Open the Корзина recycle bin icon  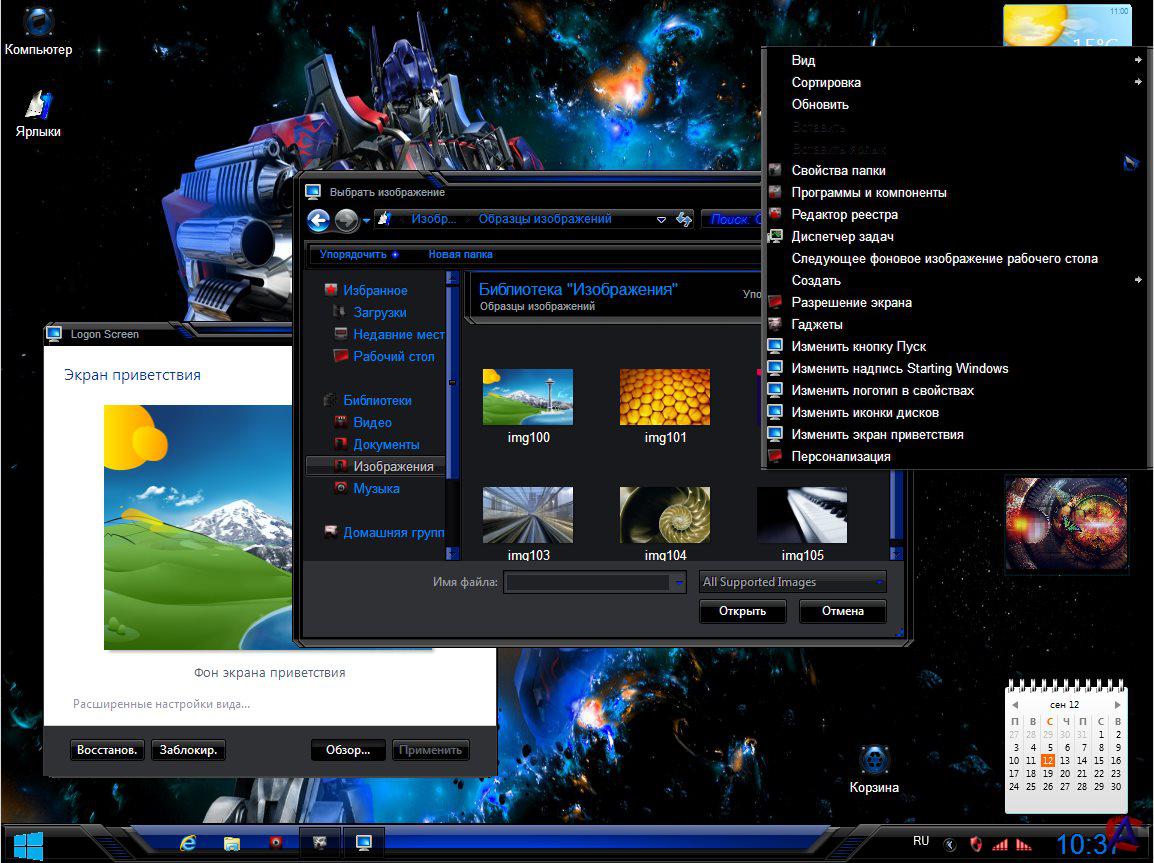click(x=874, y=769)
